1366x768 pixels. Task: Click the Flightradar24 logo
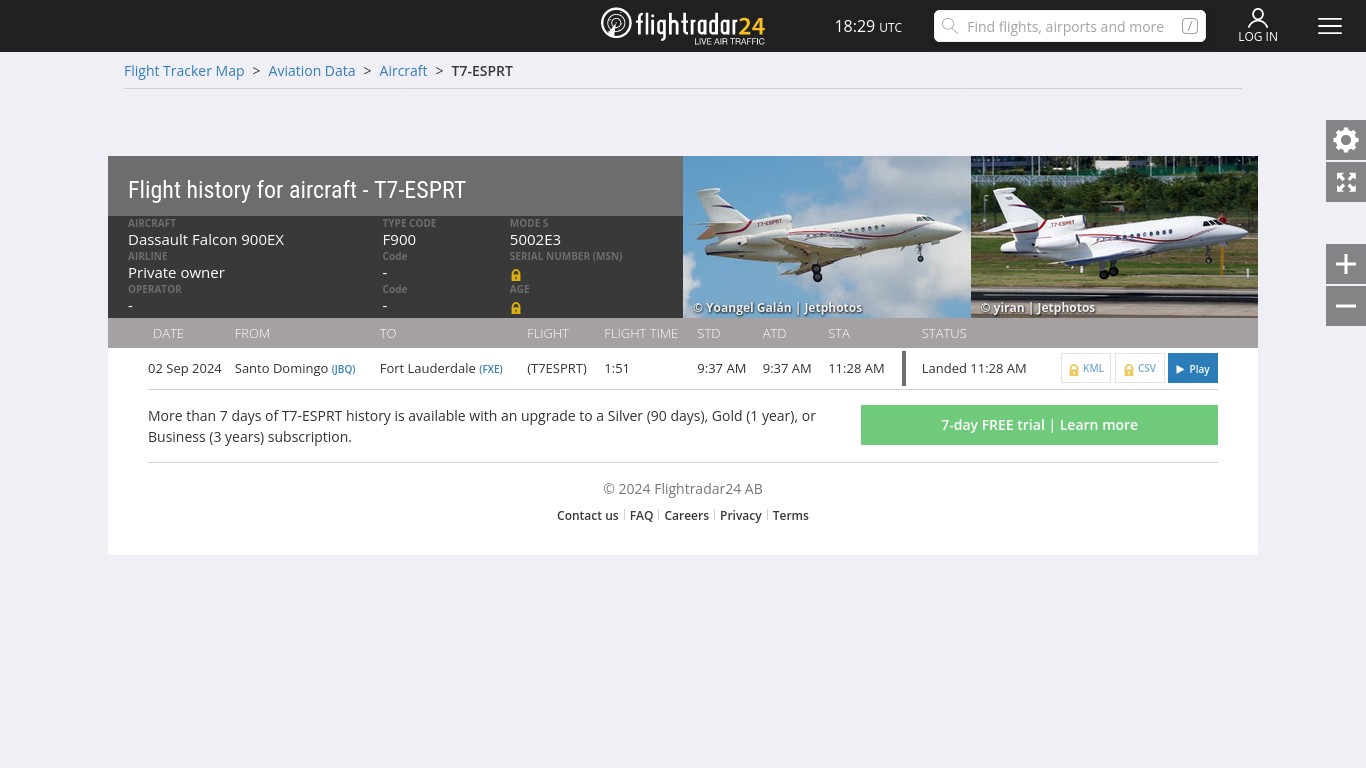[x=683, y=26]
